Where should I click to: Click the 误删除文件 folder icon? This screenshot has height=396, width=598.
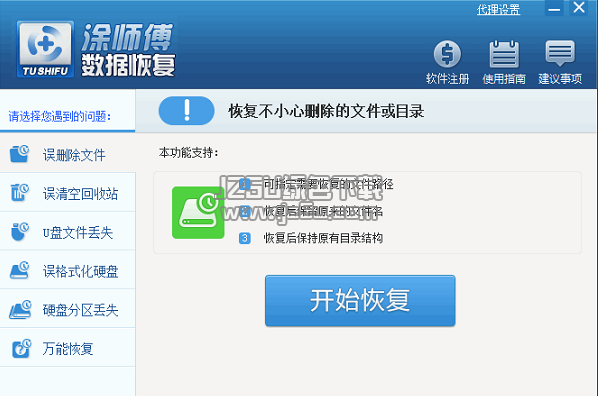pos(19,154)
